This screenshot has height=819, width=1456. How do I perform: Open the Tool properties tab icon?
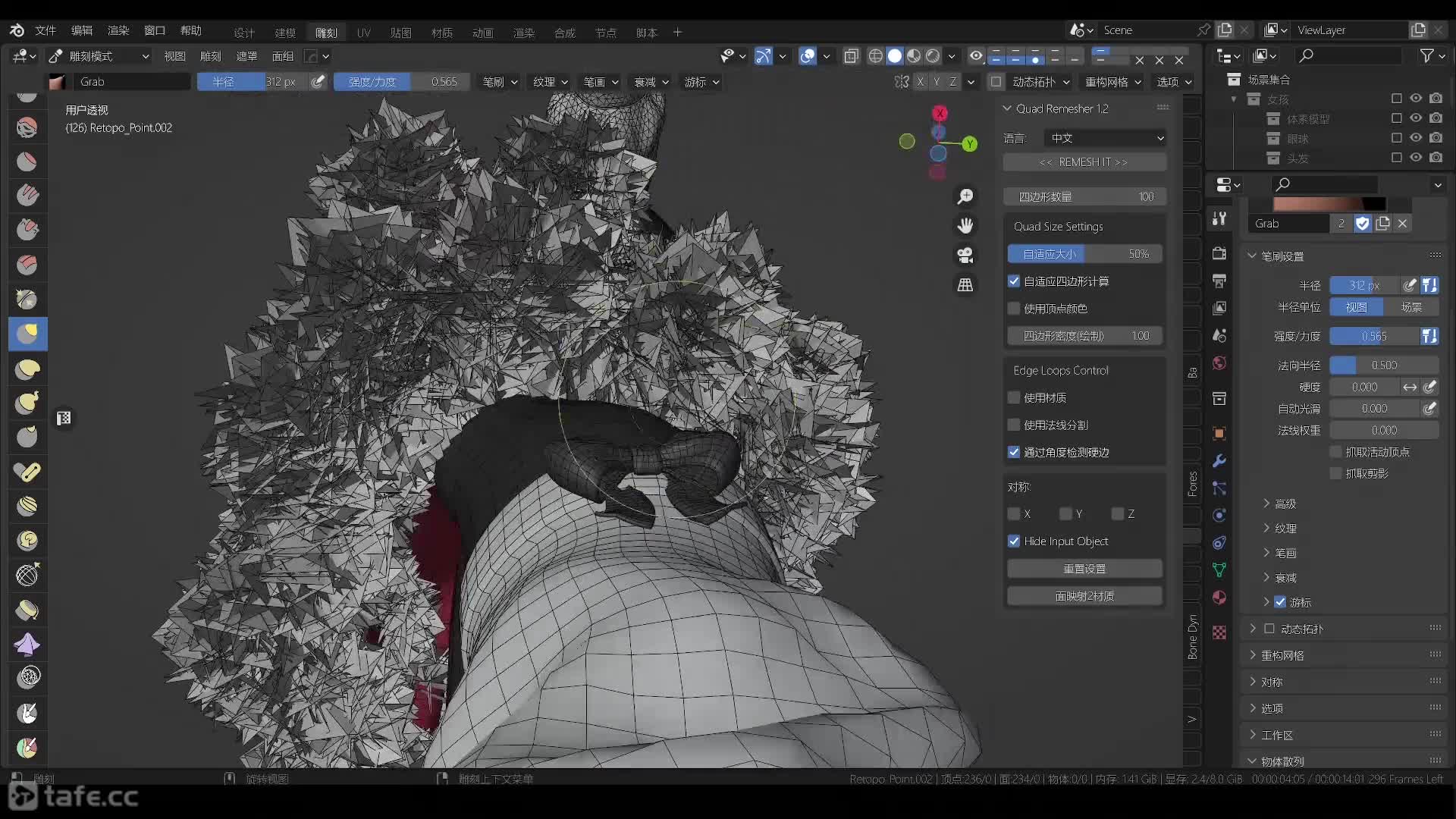tap(1219, 218)
